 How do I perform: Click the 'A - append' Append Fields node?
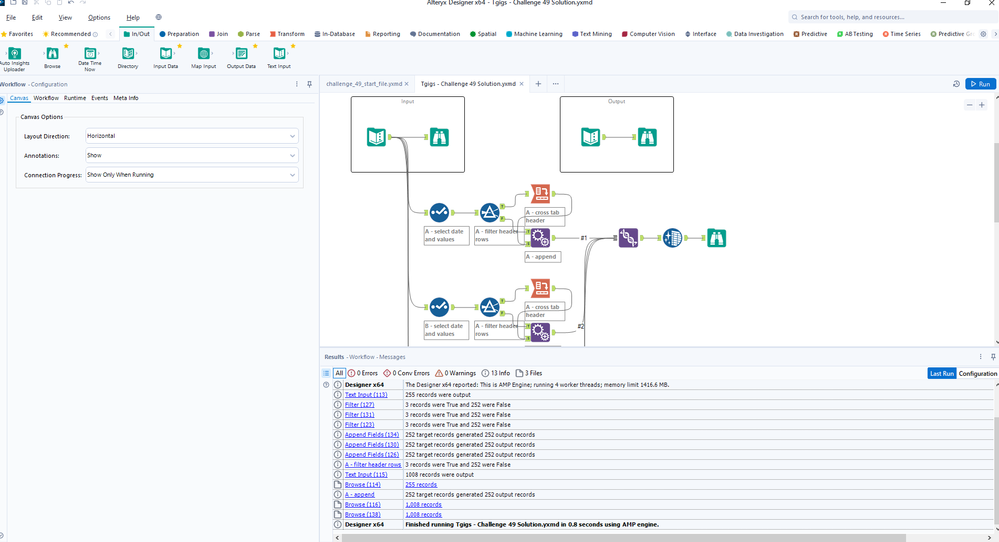(x=540, y=238)
